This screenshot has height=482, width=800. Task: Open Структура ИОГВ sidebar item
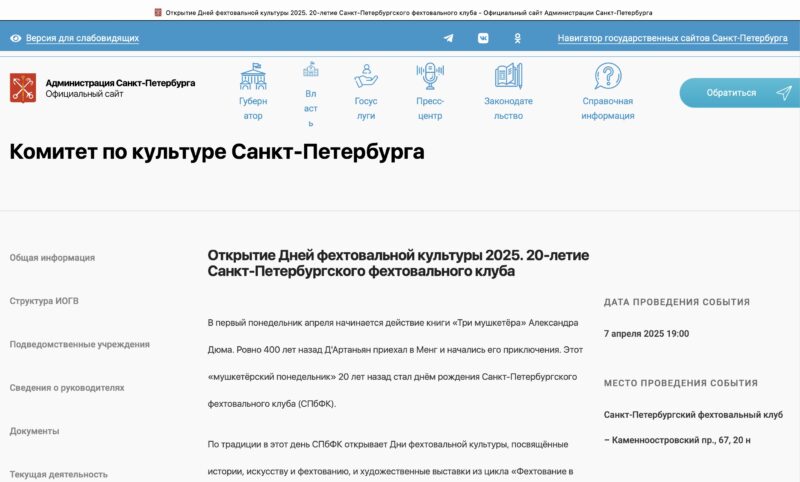(x=44, y=300)
